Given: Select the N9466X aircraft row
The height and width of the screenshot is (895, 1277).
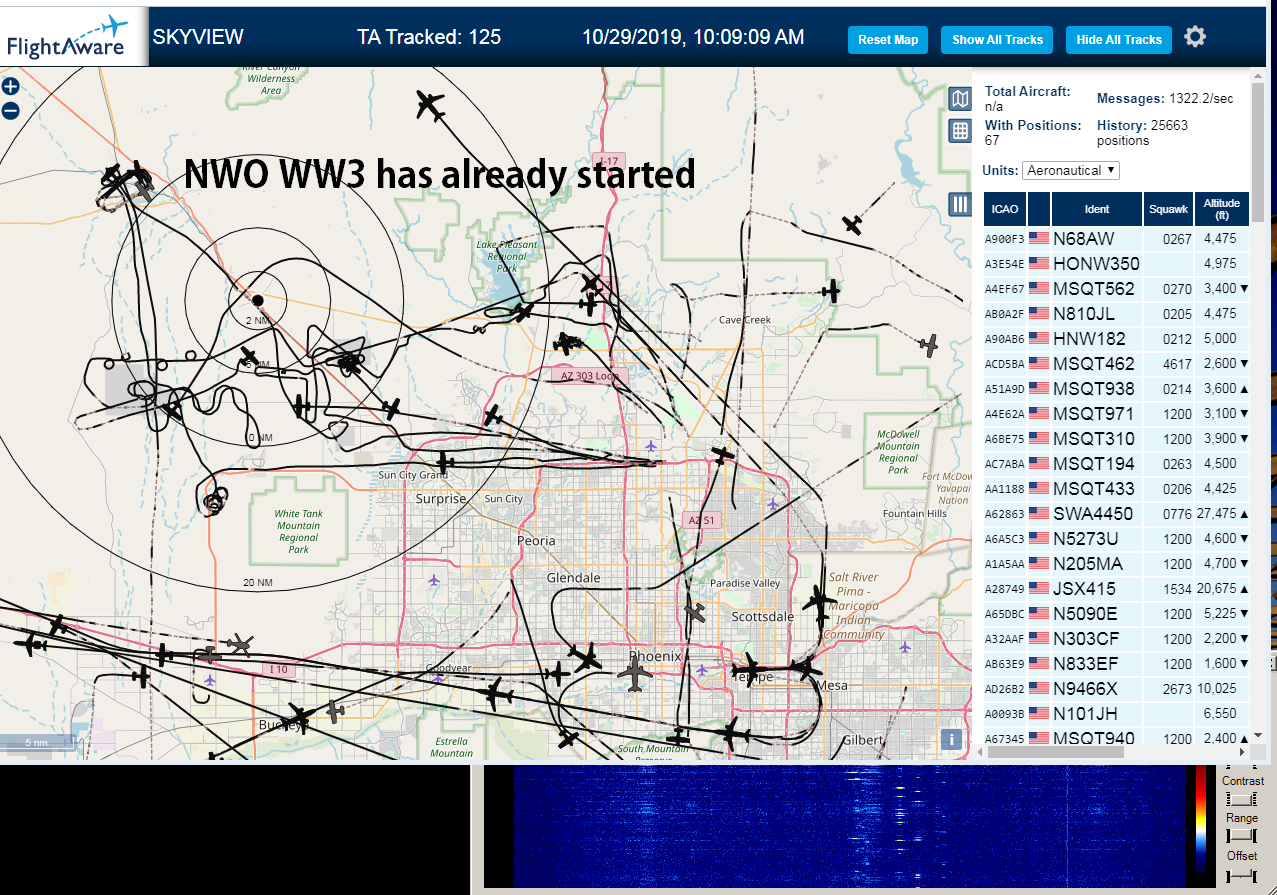Looking at the screenshot, I should (1117, 689).
